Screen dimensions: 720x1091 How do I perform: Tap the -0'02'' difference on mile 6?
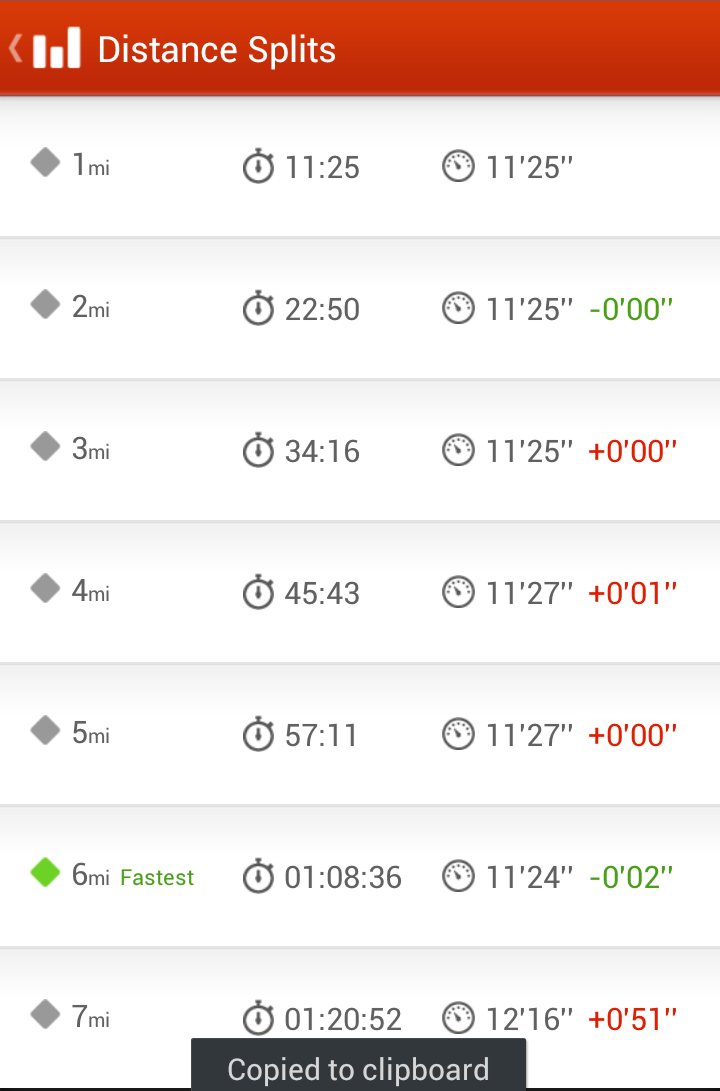point(631,877)
